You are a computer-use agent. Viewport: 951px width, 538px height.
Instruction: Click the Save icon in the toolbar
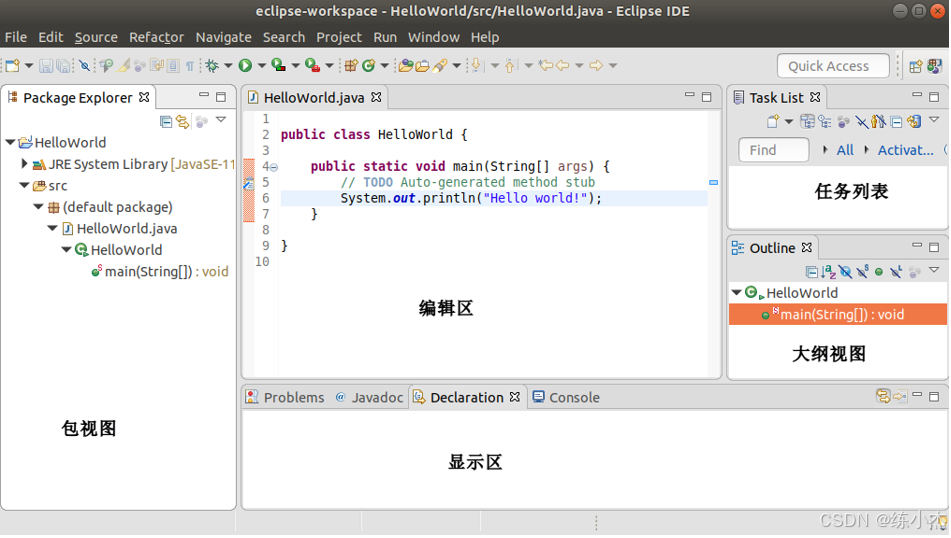pyautogui.click(x=45, y=66)
